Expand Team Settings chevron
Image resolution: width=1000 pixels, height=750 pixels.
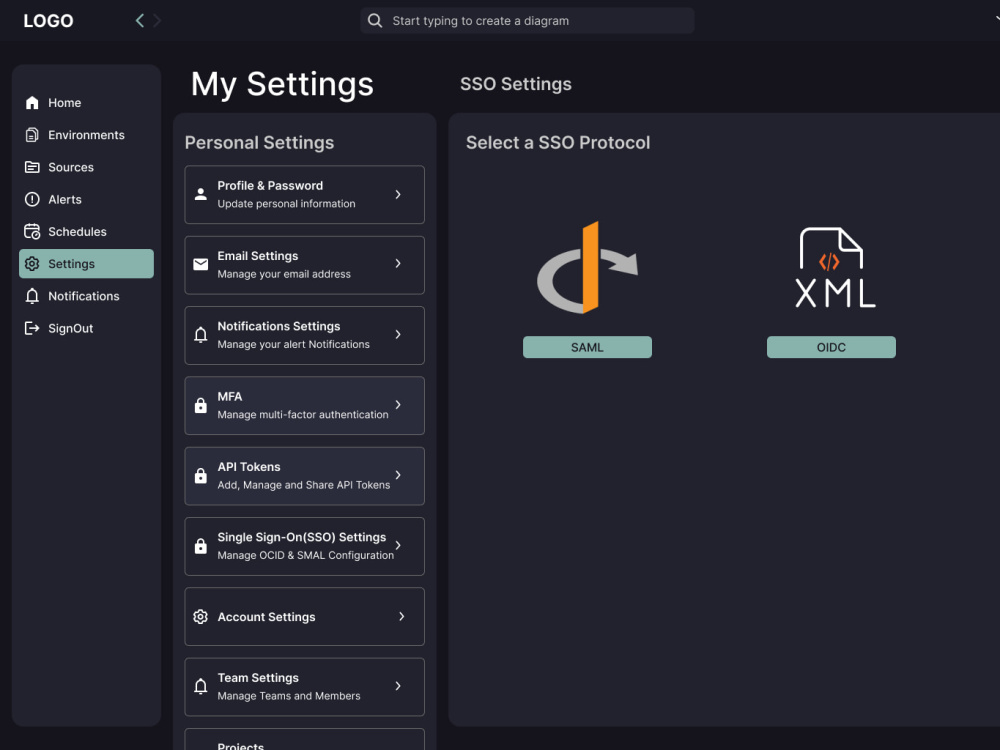click(x=398, y=686)
